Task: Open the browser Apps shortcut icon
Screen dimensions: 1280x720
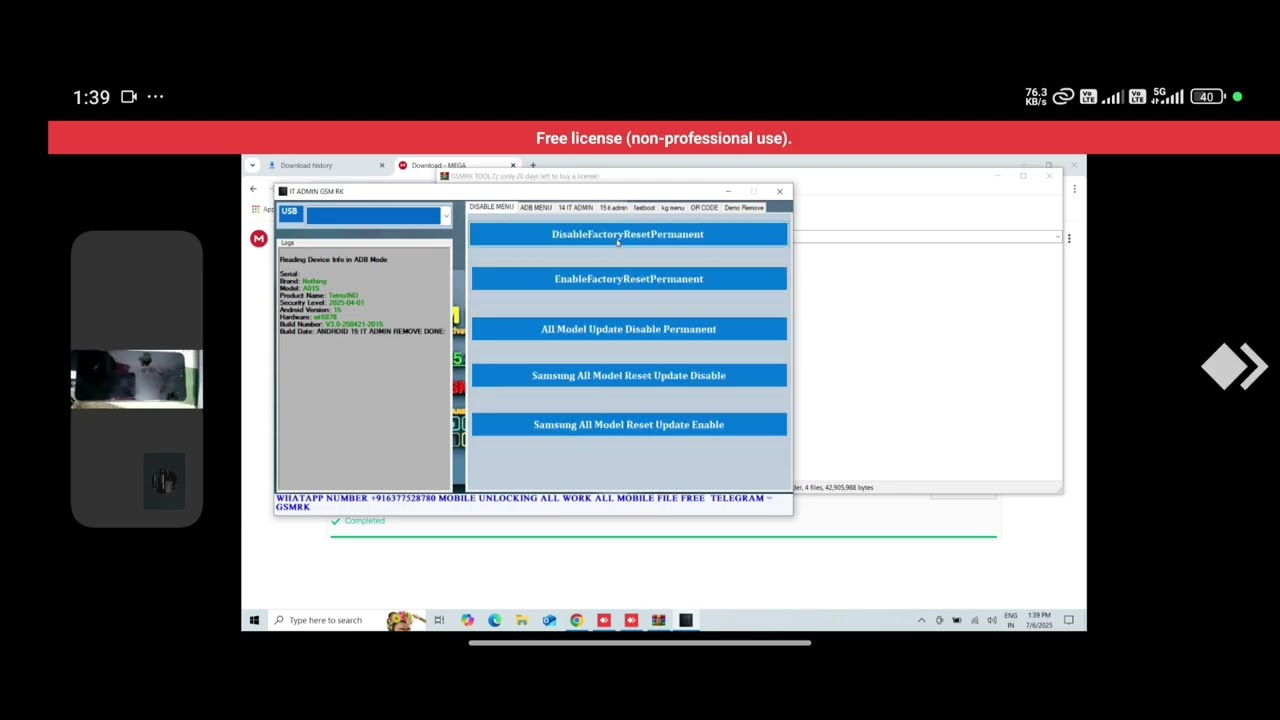Action: (x=256, y=209)
